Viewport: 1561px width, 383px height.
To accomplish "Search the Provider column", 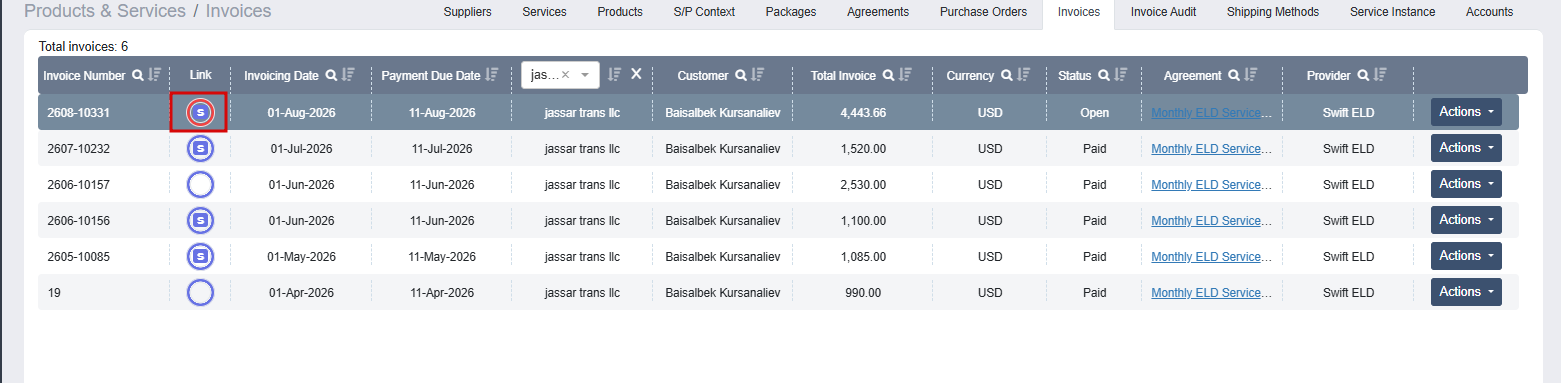I will point(1363,75).
